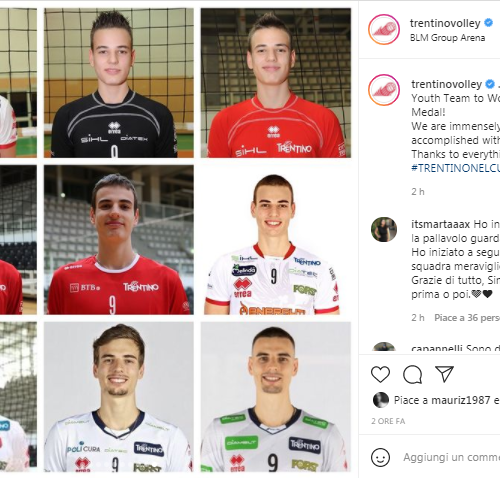The image size is (500, 486).
Task: Open comments with the speech bubble icon
Action: pos(413,374)
